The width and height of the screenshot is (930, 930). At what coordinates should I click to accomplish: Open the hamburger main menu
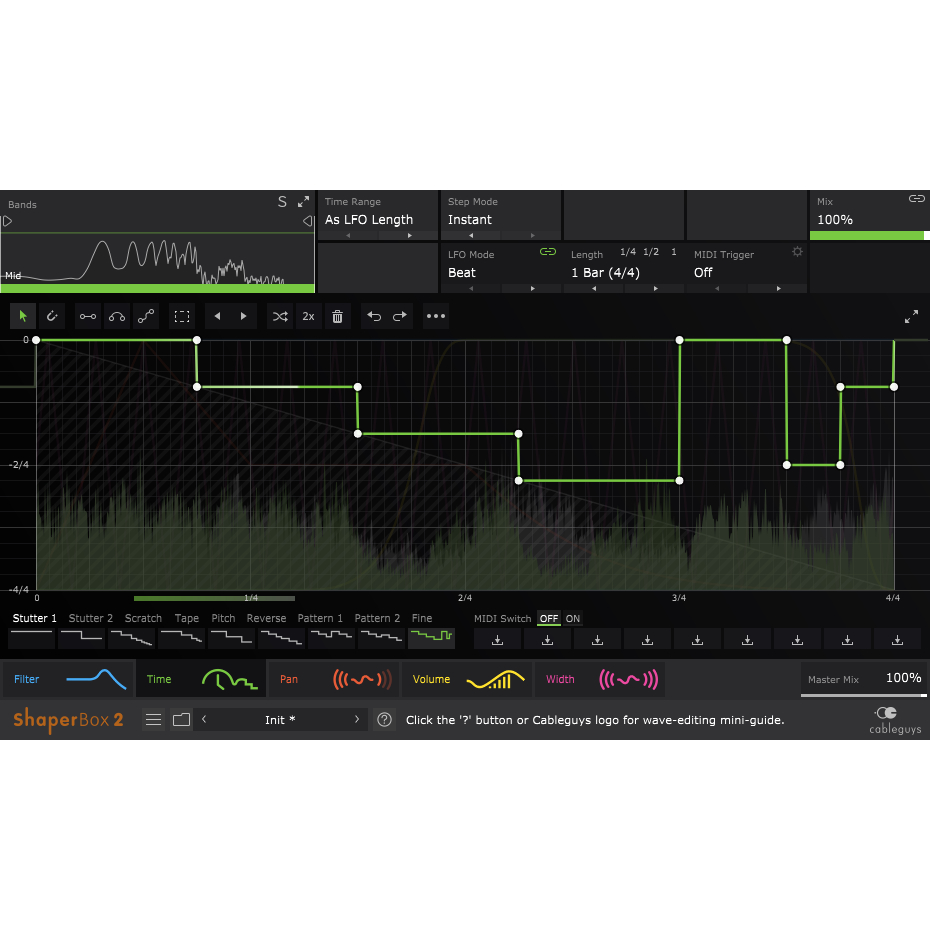[x=154, y=719]
